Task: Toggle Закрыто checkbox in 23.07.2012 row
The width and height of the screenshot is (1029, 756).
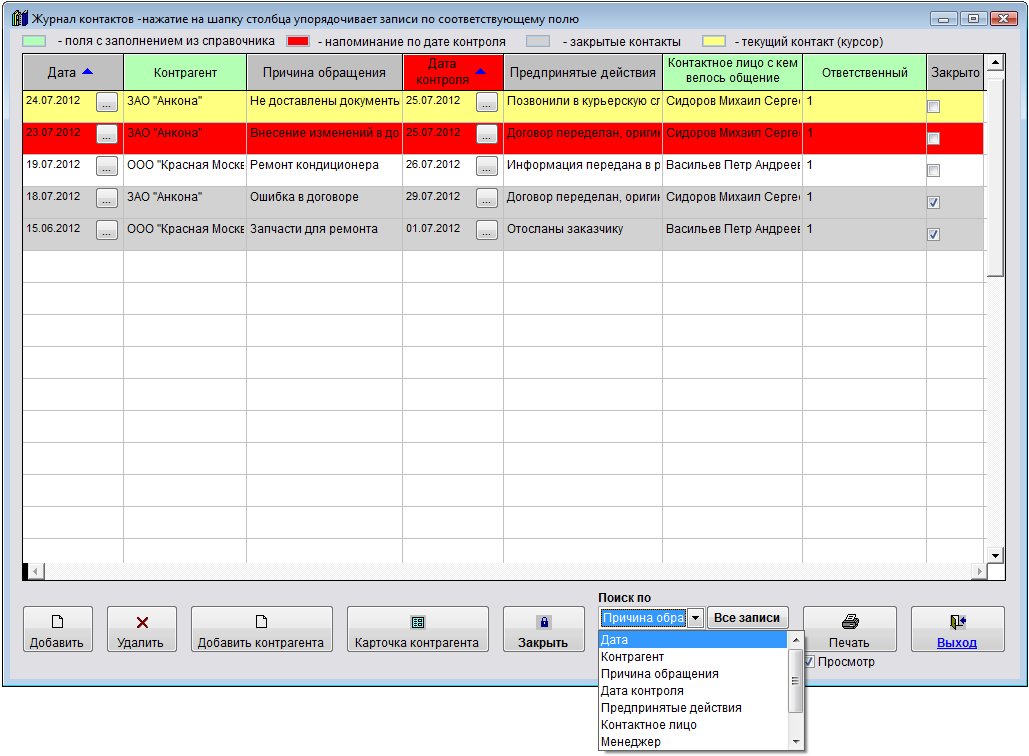Action: pos(933,138)
